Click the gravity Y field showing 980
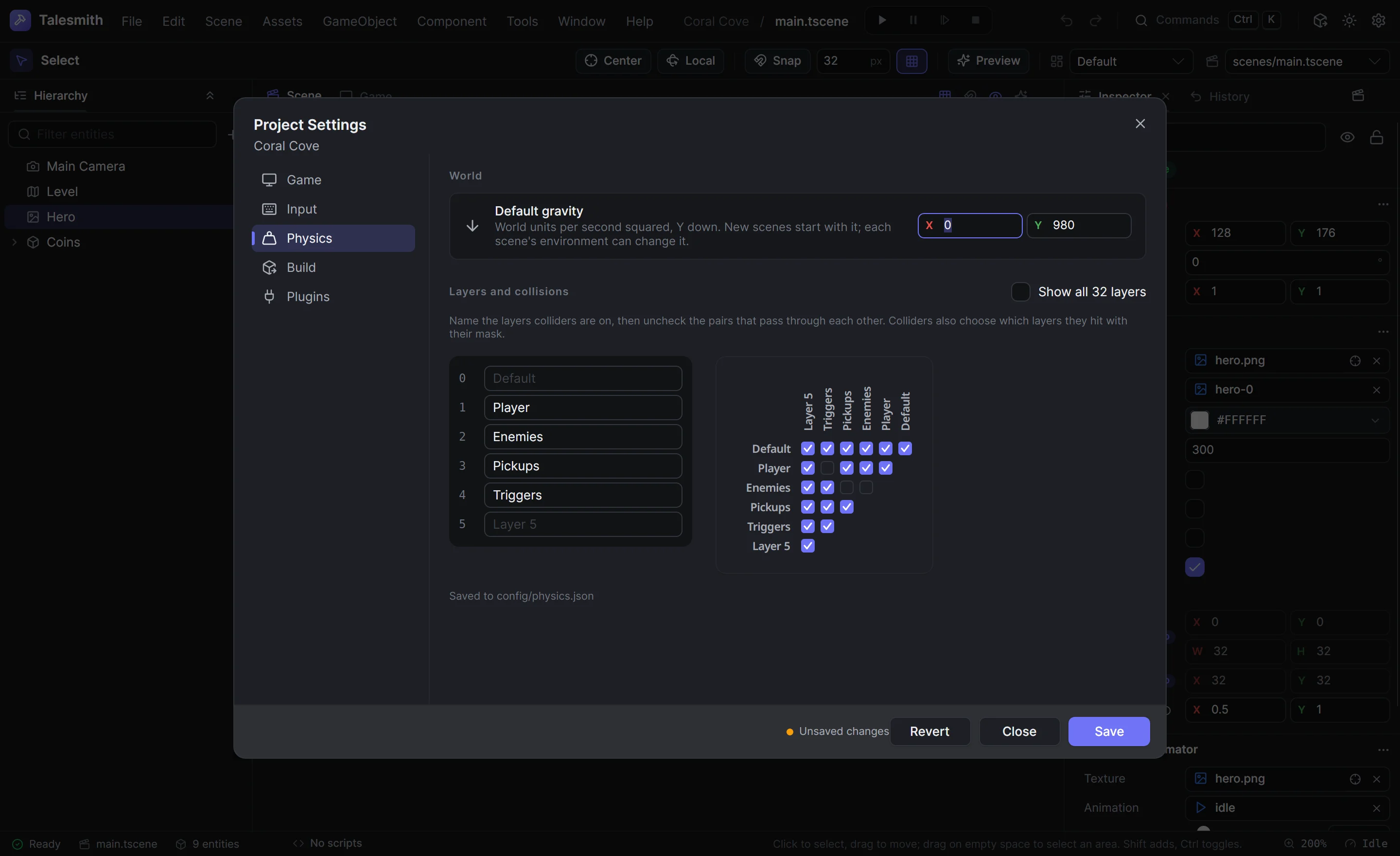Viewport: 1400px width, 856px height. coord(1078,225)
